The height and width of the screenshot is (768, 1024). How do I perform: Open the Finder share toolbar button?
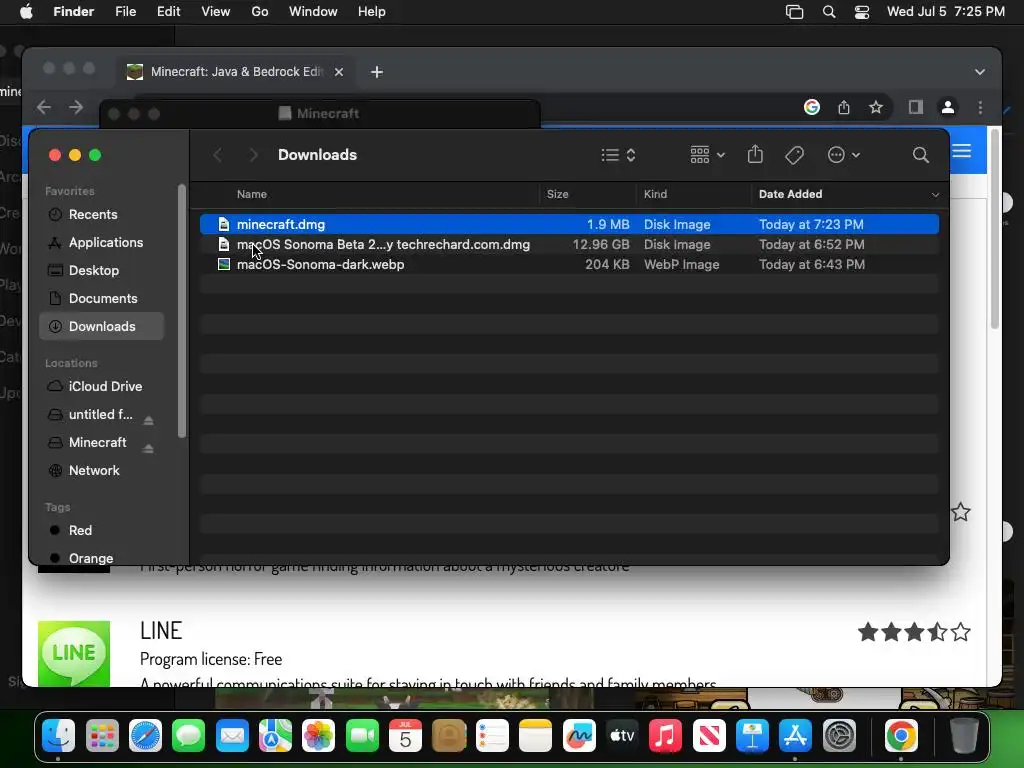click(755, 155)
